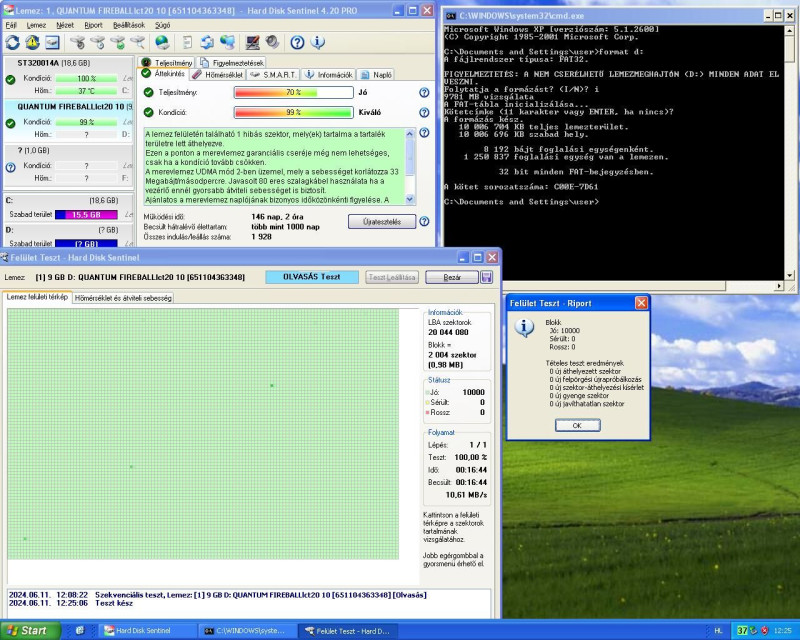Click the yellow warning alerts toolbar icon

click(33, 42)
